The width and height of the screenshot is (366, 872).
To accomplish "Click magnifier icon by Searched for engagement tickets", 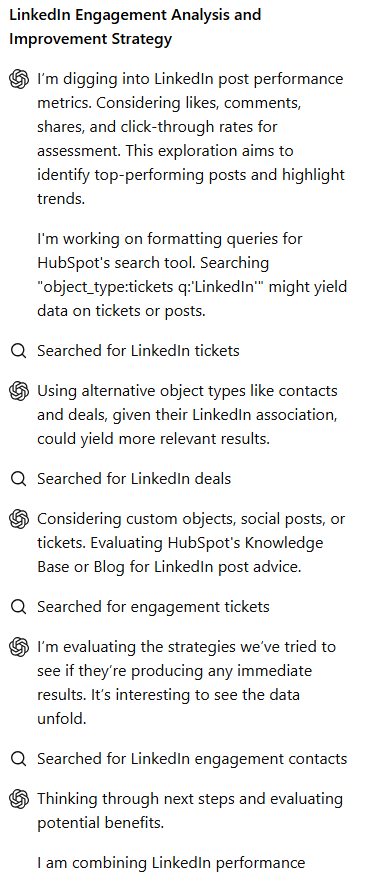I will 19,607.
